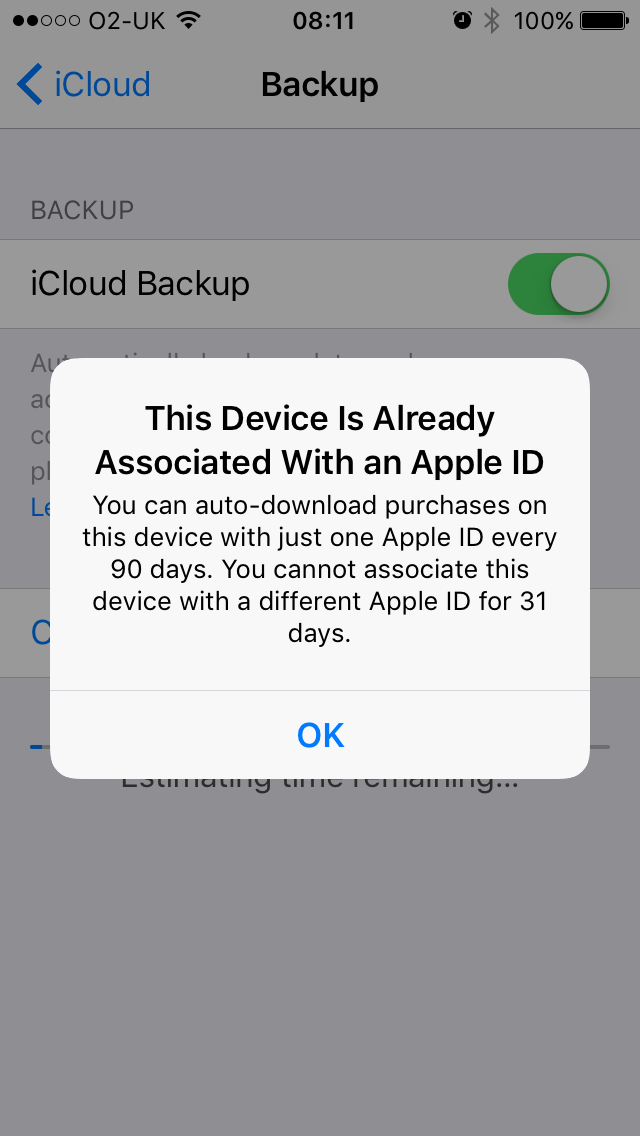Tap the alert message about 90 days
Viewport: 640px width, 1136px height.
[x=320, y=569]
